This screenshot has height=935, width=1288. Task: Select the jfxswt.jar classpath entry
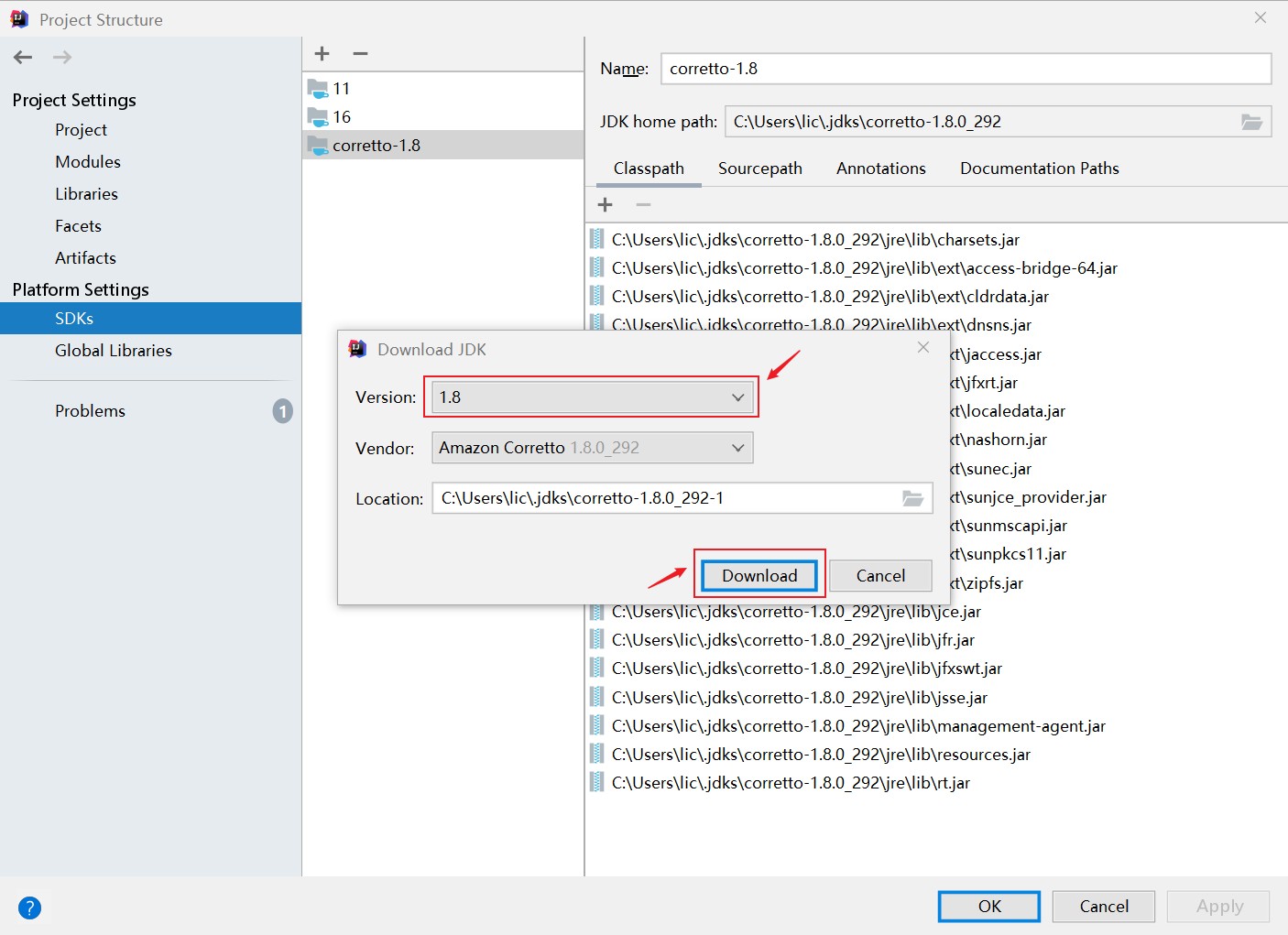click(807, 669)
